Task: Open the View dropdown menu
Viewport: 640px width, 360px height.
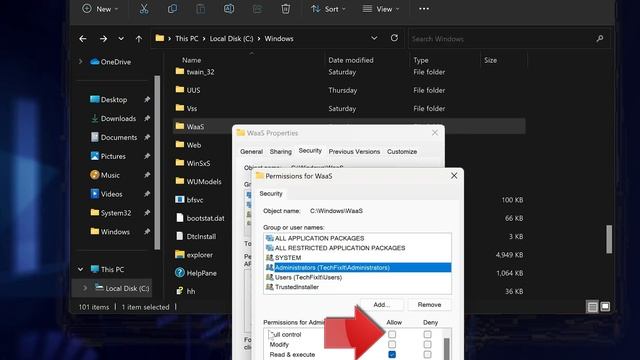Action: [x=381, y=9]
